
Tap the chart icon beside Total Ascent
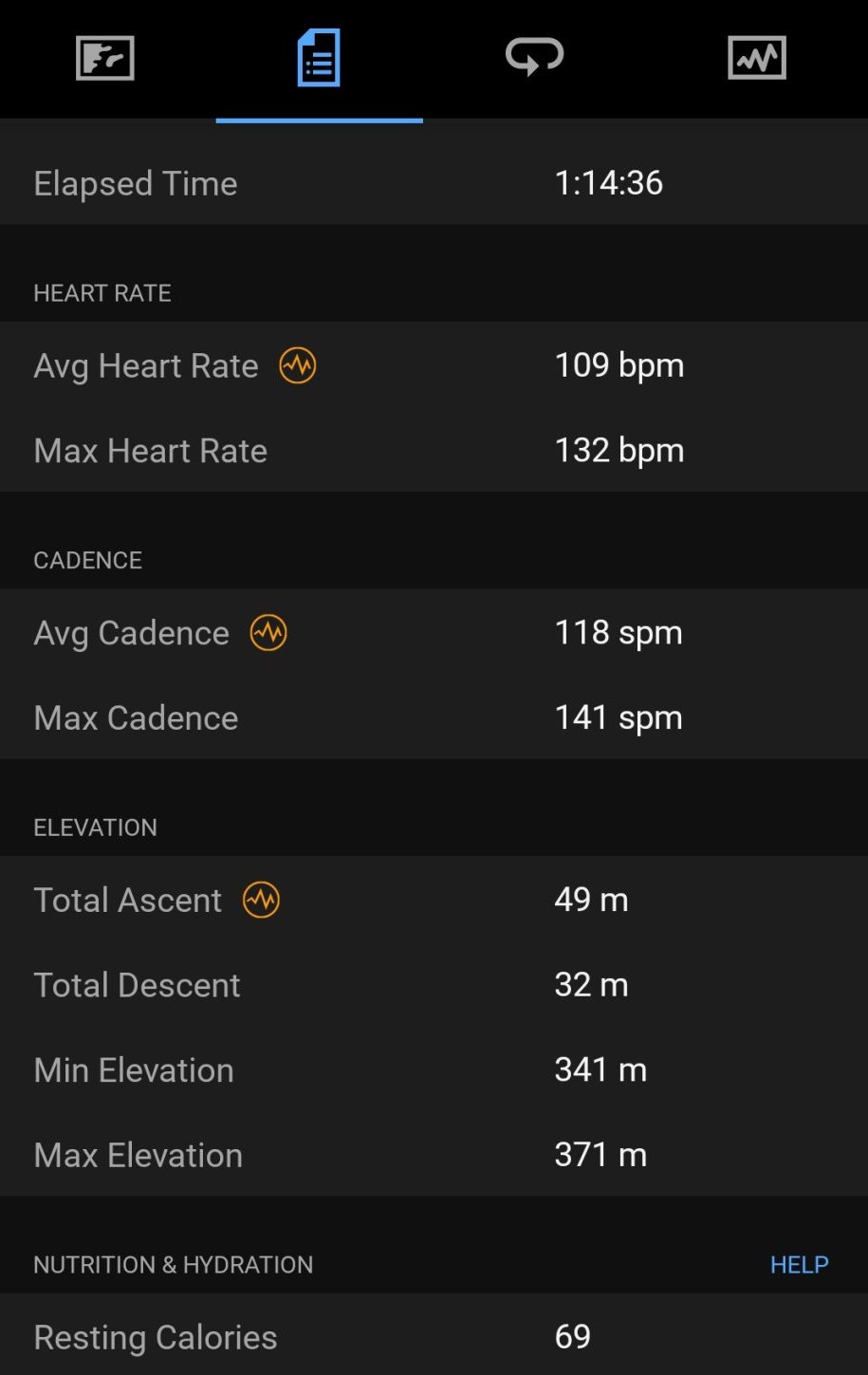pyautogui.click(x=261, y=900)
